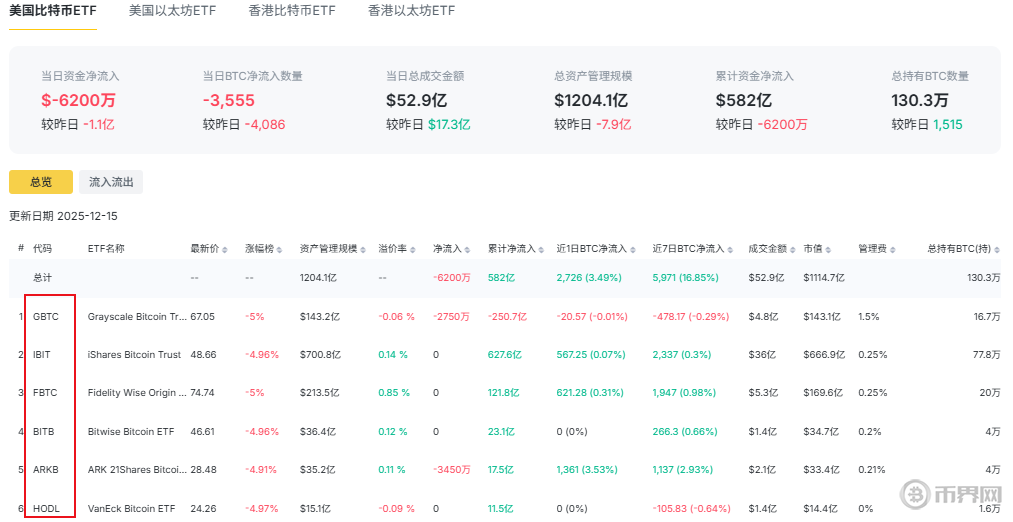Click the $-6200万 daily net inflow value

coord(79,100)
